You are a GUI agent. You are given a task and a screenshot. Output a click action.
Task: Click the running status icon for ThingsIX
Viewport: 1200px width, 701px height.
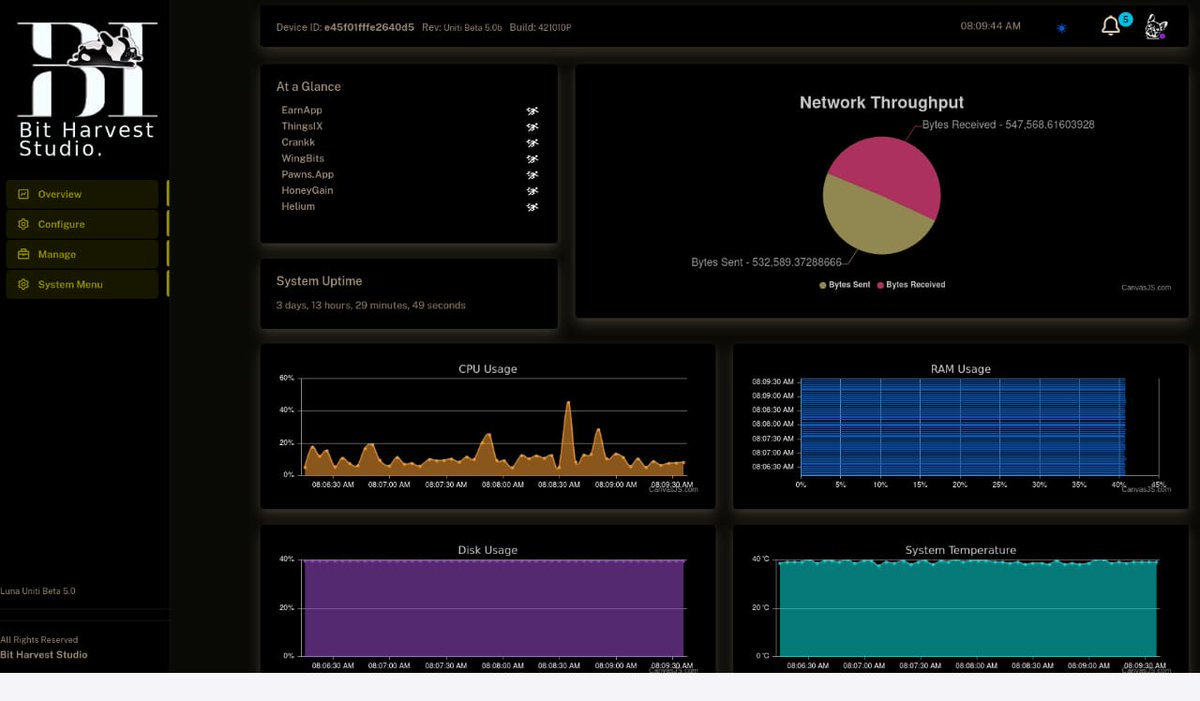[x=533, y=127]
